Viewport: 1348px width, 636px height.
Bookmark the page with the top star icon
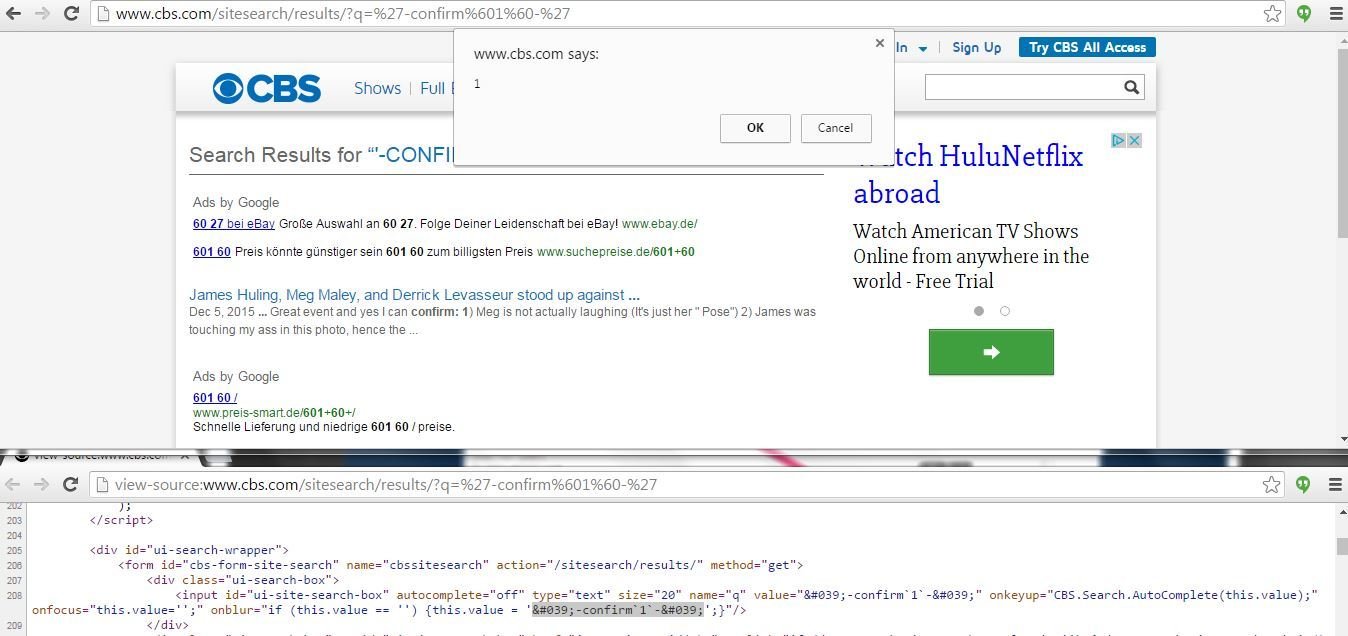click(1272, 14)
